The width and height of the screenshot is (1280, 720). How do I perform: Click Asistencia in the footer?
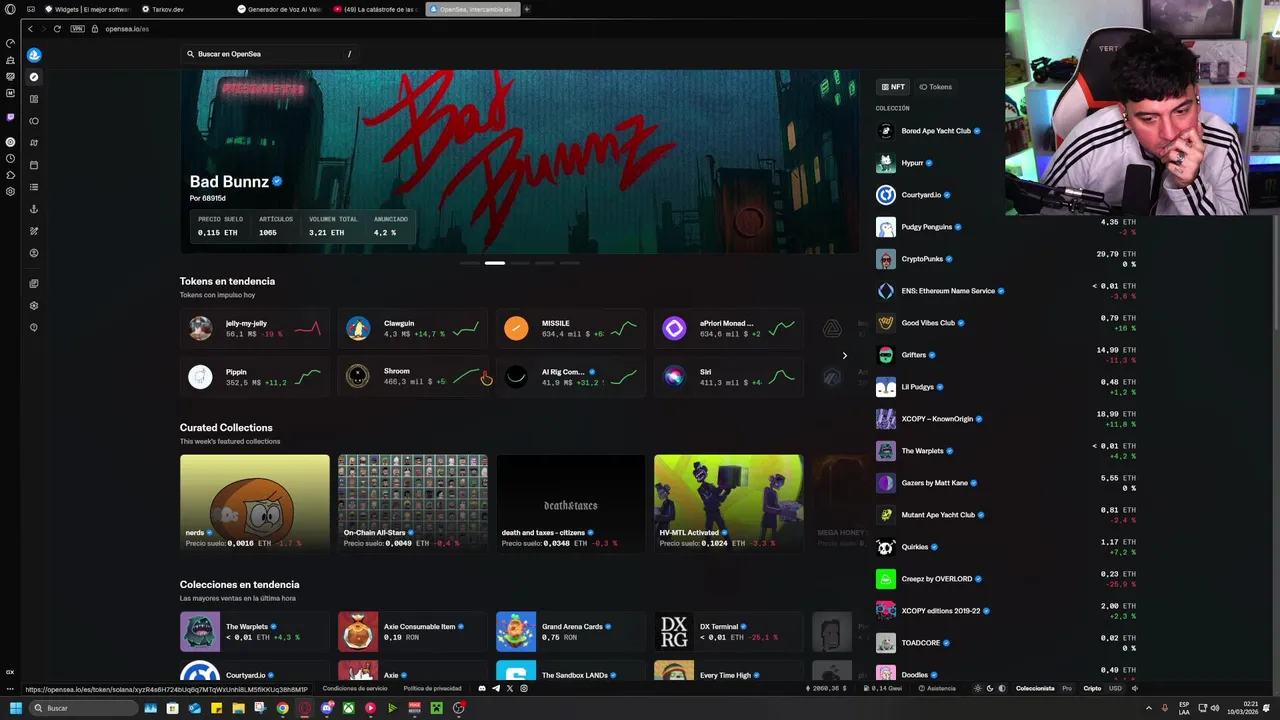936,688
